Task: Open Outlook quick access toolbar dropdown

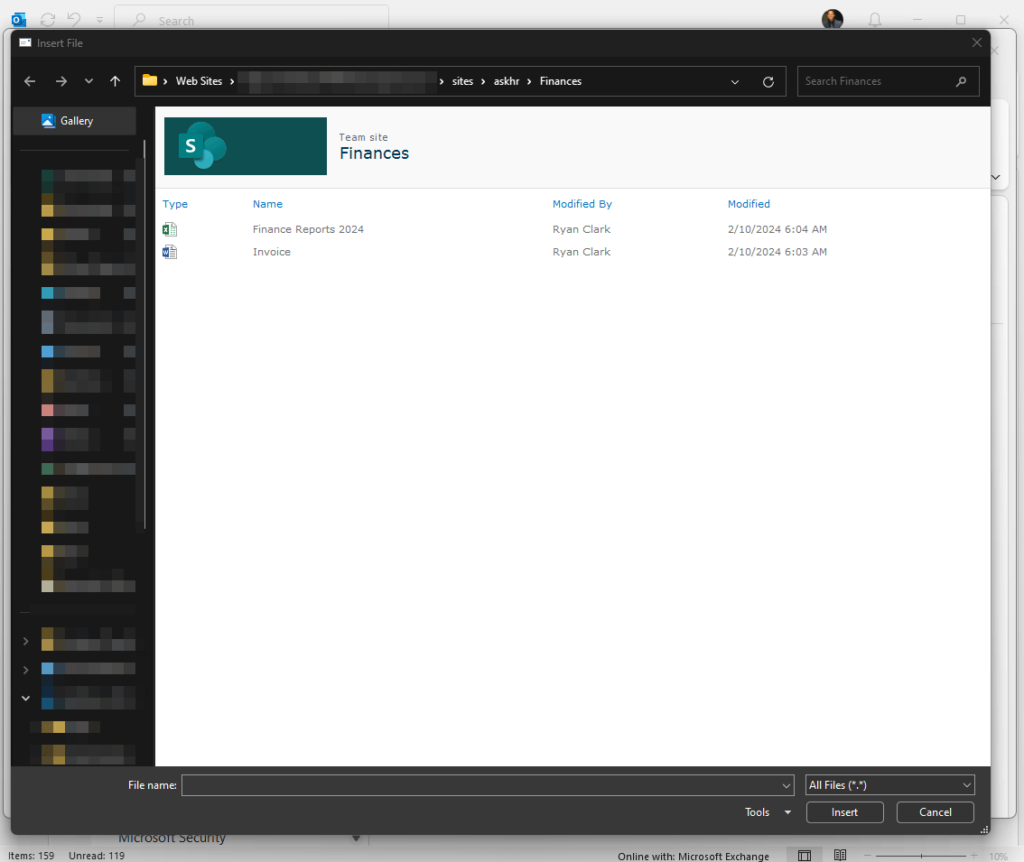Action: coord(100,20)
